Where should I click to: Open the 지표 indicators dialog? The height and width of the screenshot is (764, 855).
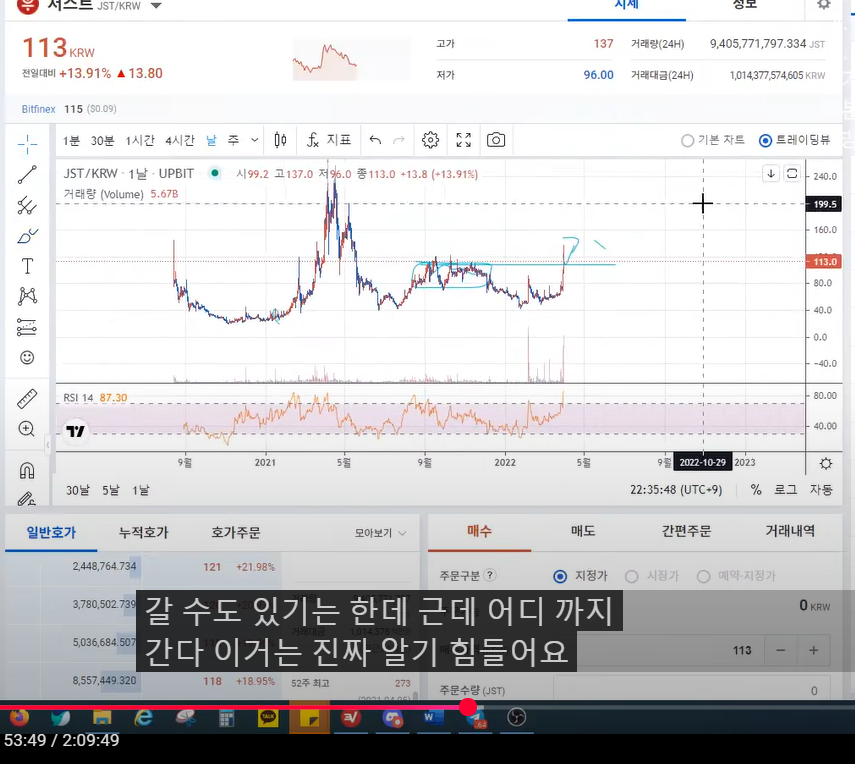[x=329, y=140]
